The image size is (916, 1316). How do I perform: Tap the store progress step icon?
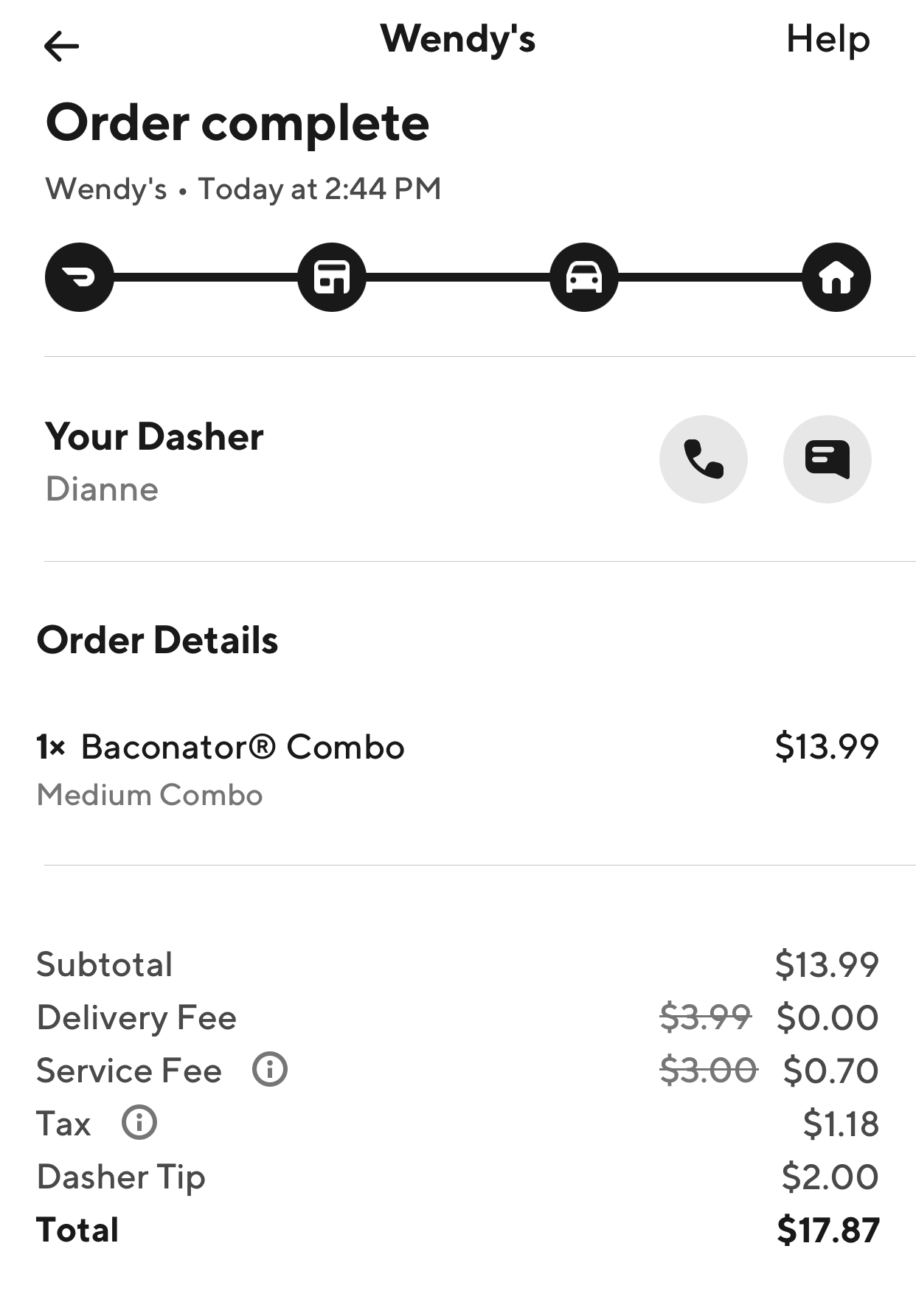point(332,277)
